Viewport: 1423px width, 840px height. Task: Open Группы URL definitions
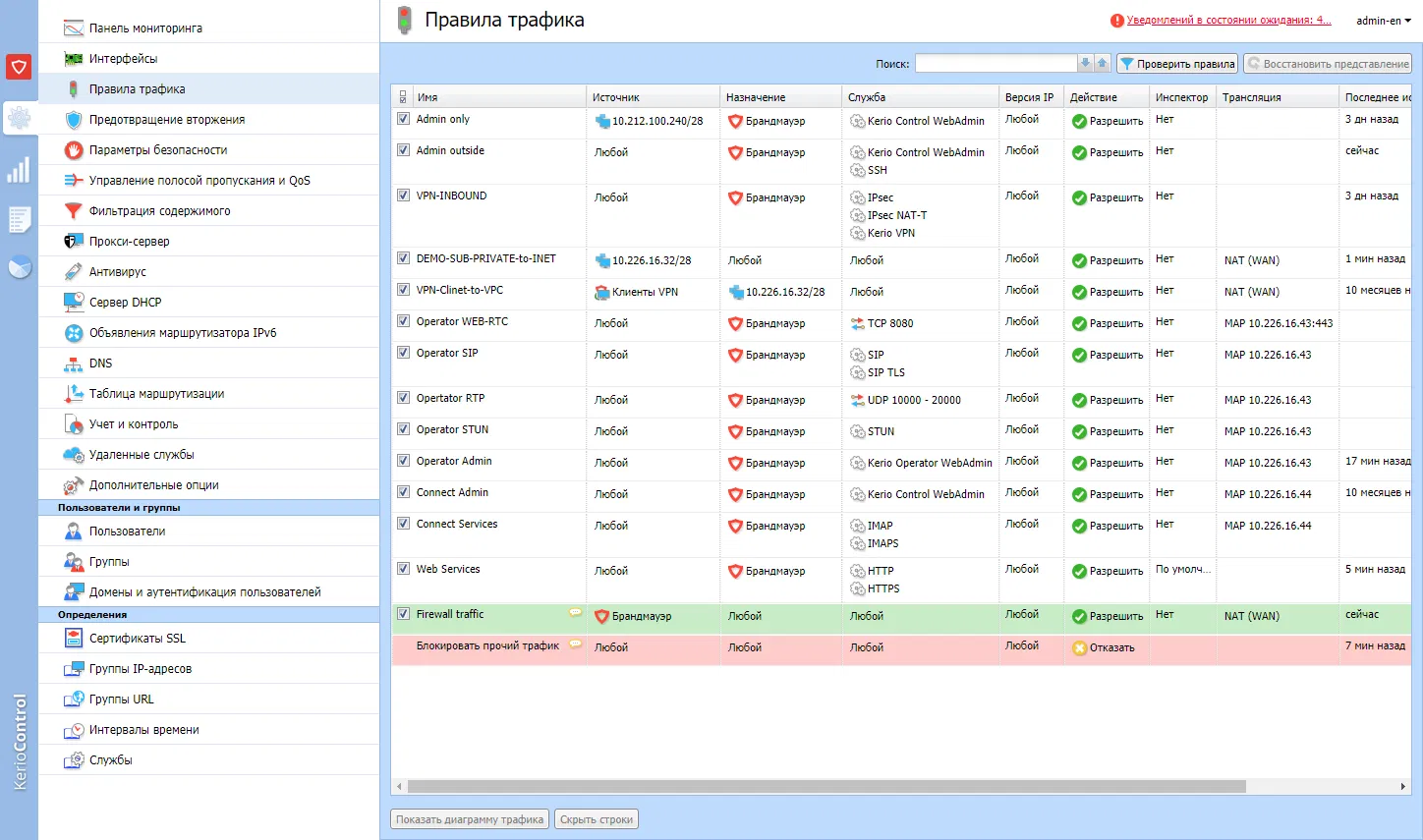pyautogui.click(x=208, y=699)
